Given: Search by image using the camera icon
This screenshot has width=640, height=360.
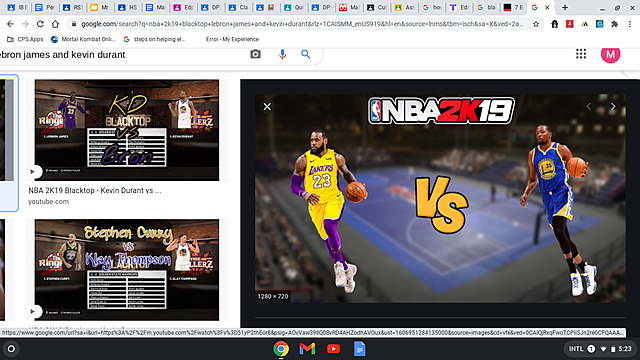Looking at the screenshot, I should click(256, 54).
